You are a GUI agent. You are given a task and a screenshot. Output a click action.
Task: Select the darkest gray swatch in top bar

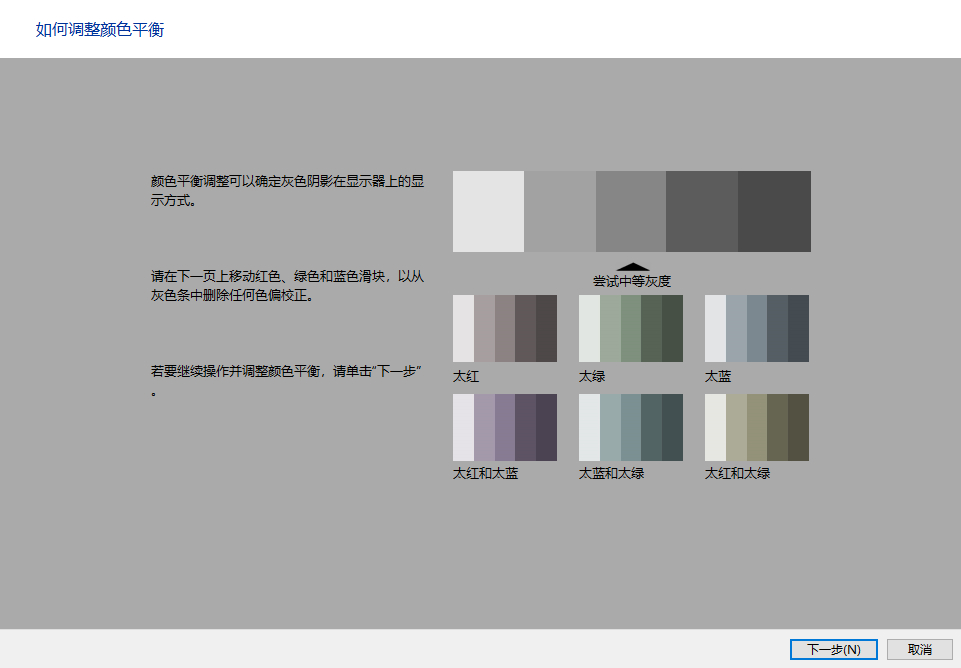pyautogui.click(x=774, y=211)
